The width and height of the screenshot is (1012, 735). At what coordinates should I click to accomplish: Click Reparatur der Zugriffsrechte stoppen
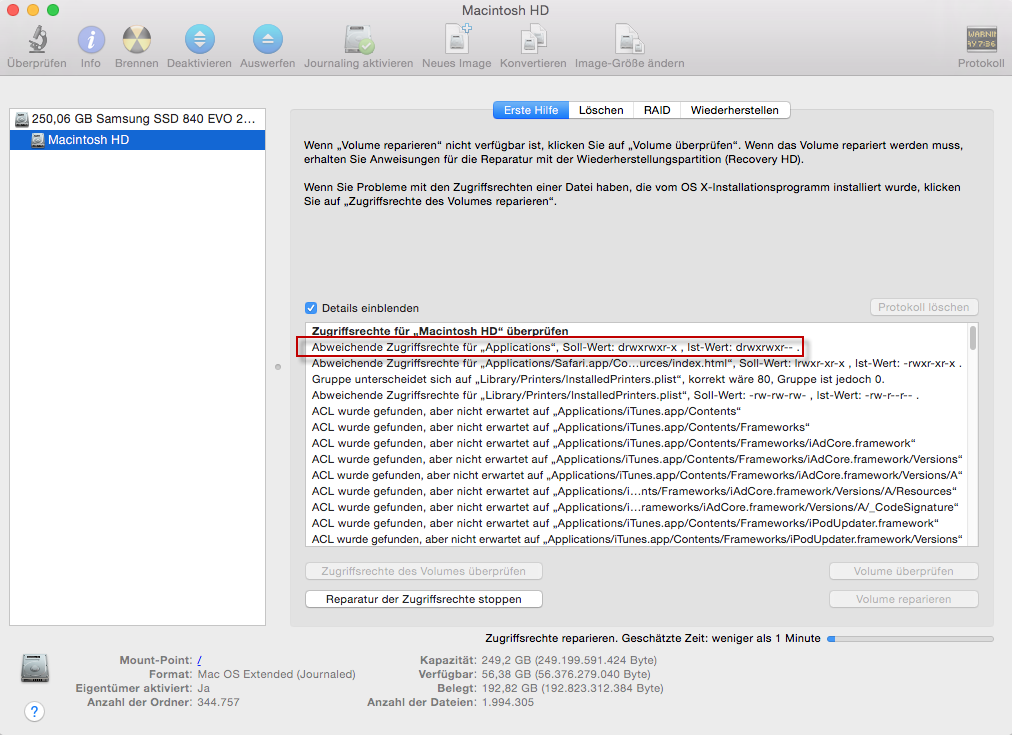(423, 599)
